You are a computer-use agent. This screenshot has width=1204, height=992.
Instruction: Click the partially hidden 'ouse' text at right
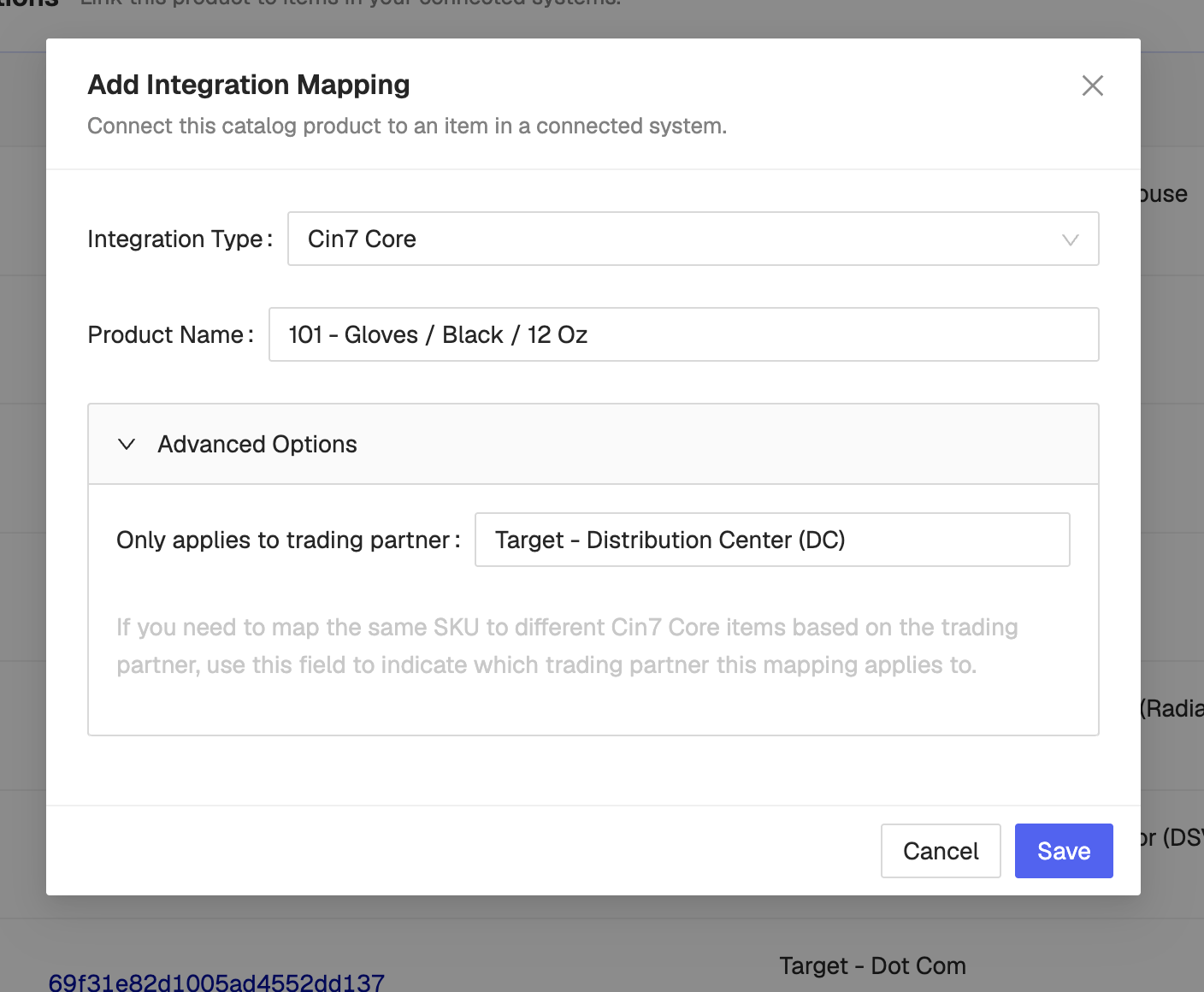[1164, 194]
